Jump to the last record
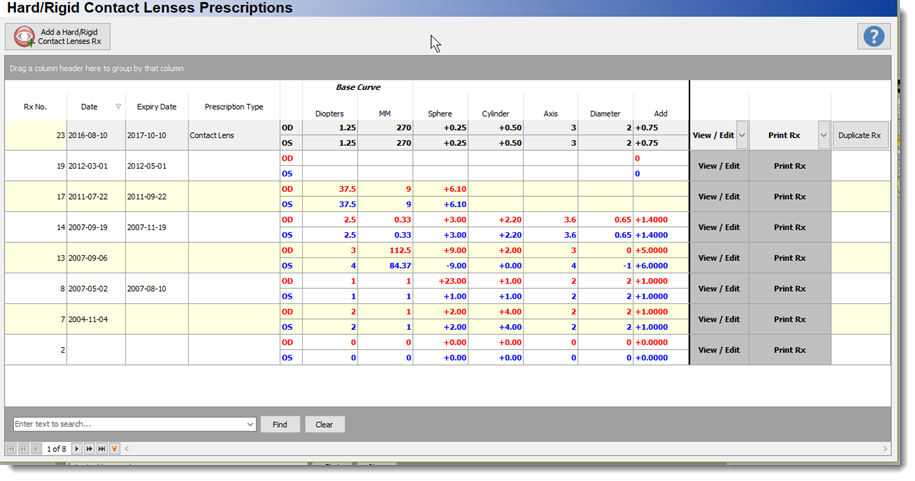This screenshot has width=915, height=481. coord(102,449)
